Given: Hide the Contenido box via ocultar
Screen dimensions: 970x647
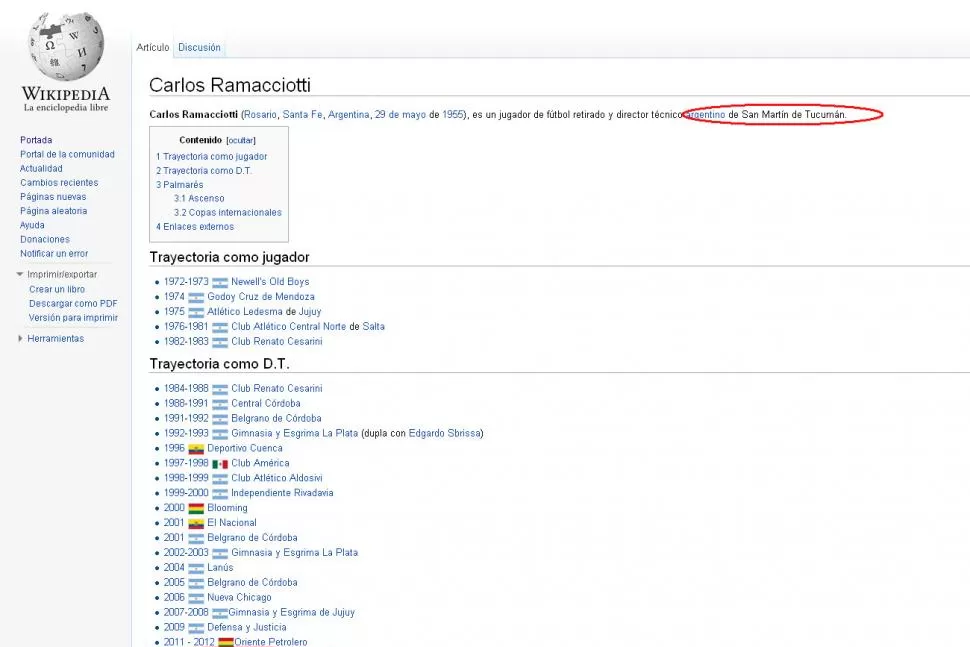Looking at the screenshot, I should [x=241, y=140].
